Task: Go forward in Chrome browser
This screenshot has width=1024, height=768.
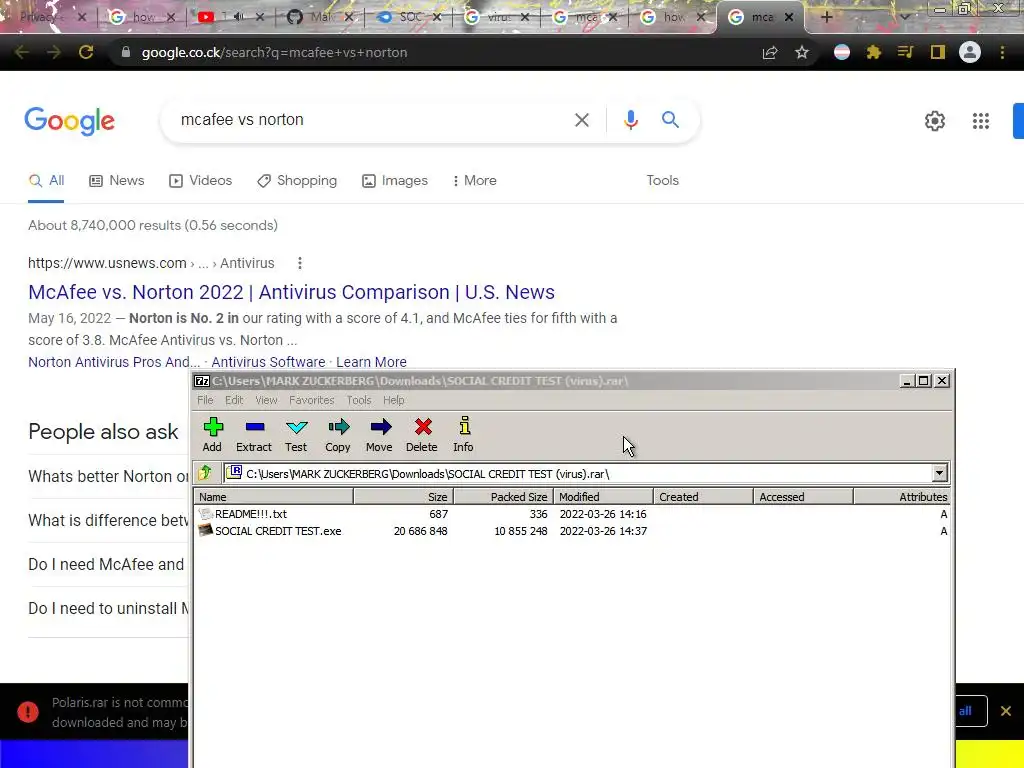Action: [x=54, y=52]
